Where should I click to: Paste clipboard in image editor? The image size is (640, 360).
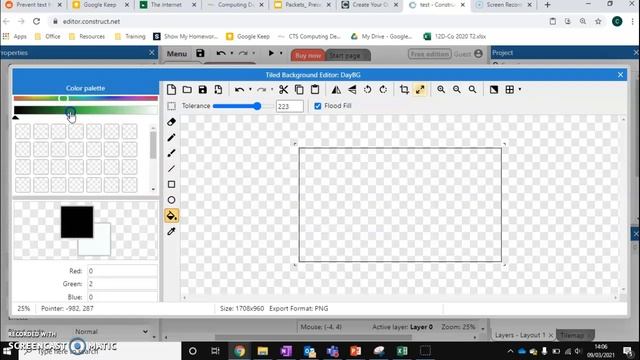point(315,89)
